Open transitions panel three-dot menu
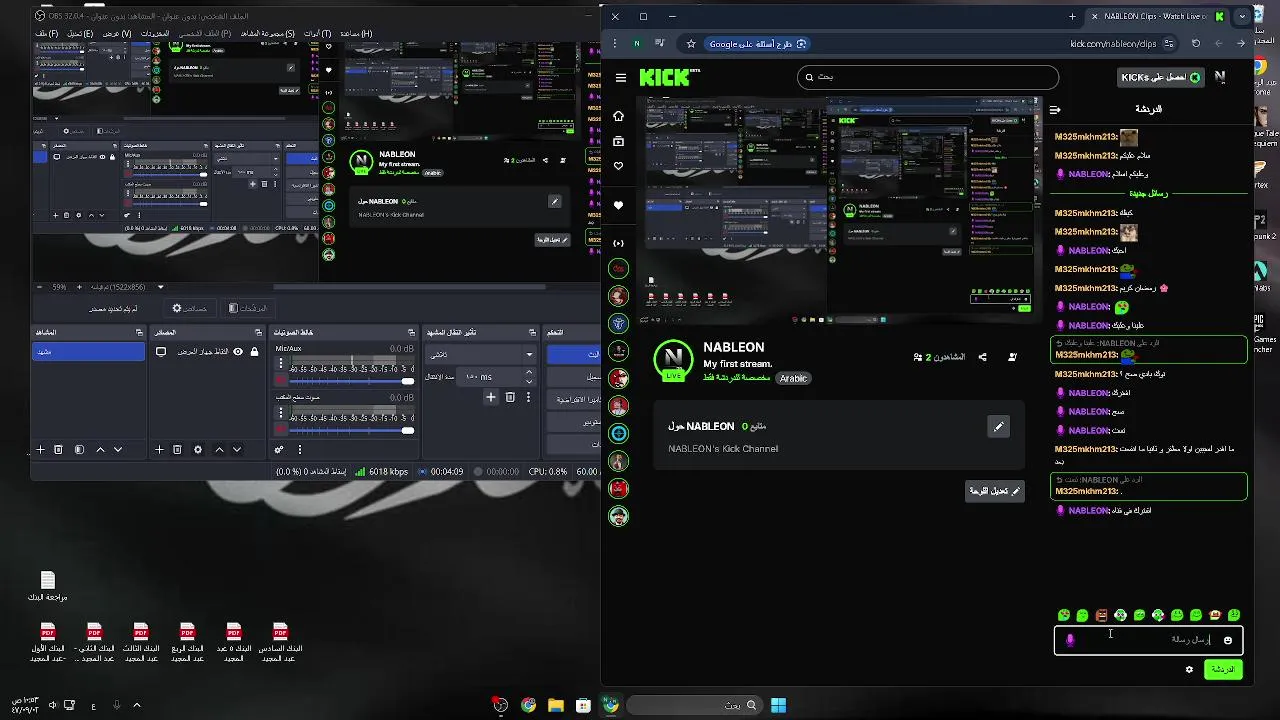Image resolution: width=1280 pixels, height=720 pixels. click(x=529, y=397)
